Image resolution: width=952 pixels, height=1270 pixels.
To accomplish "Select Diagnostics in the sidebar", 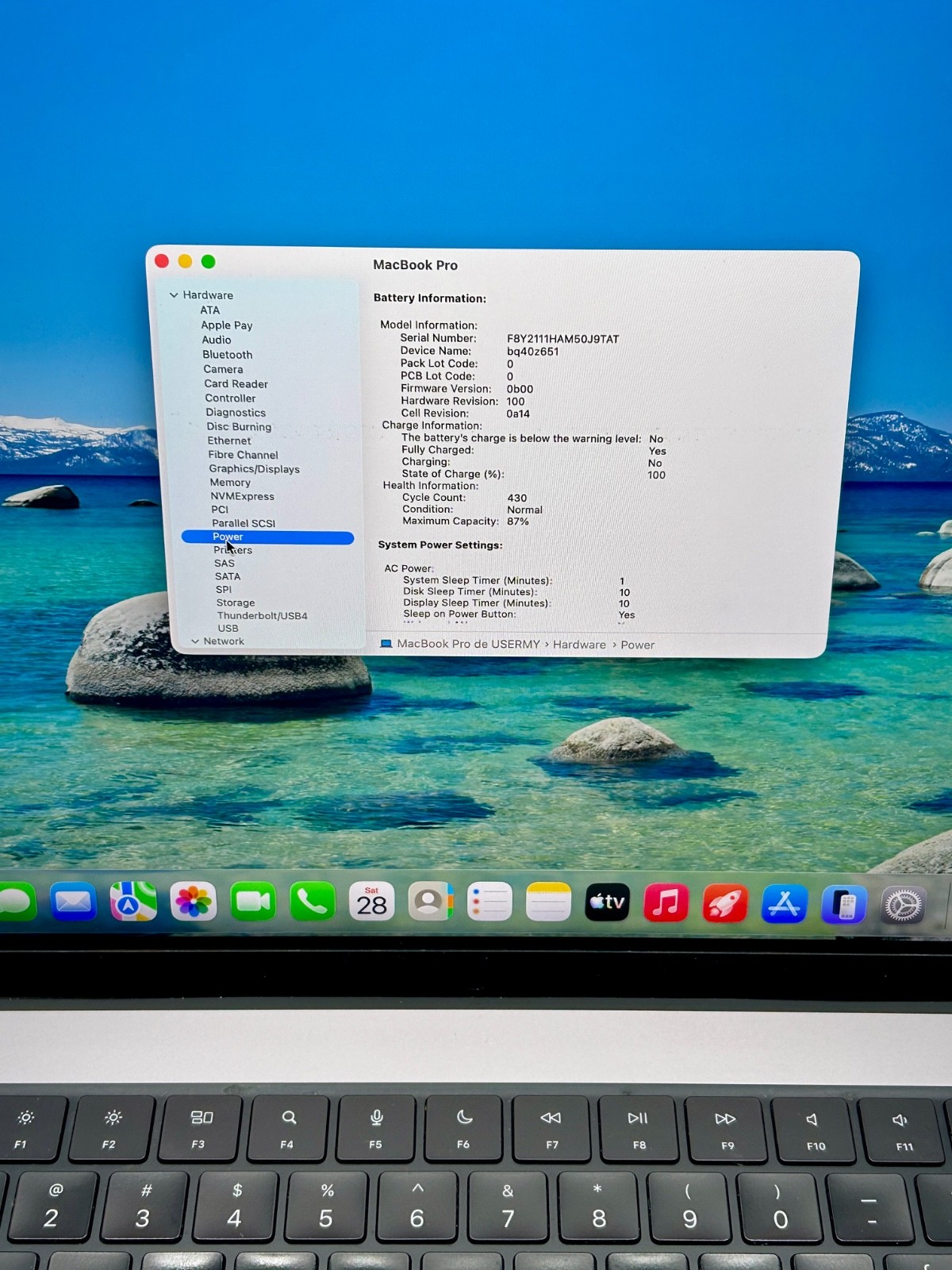I will [x=236, y=413].
